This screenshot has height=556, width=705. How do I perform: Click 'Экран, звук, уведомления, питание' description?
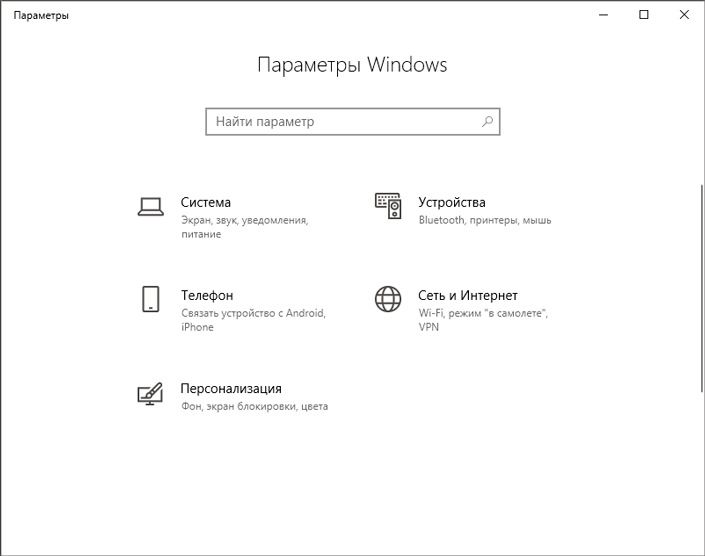[245, 227]
